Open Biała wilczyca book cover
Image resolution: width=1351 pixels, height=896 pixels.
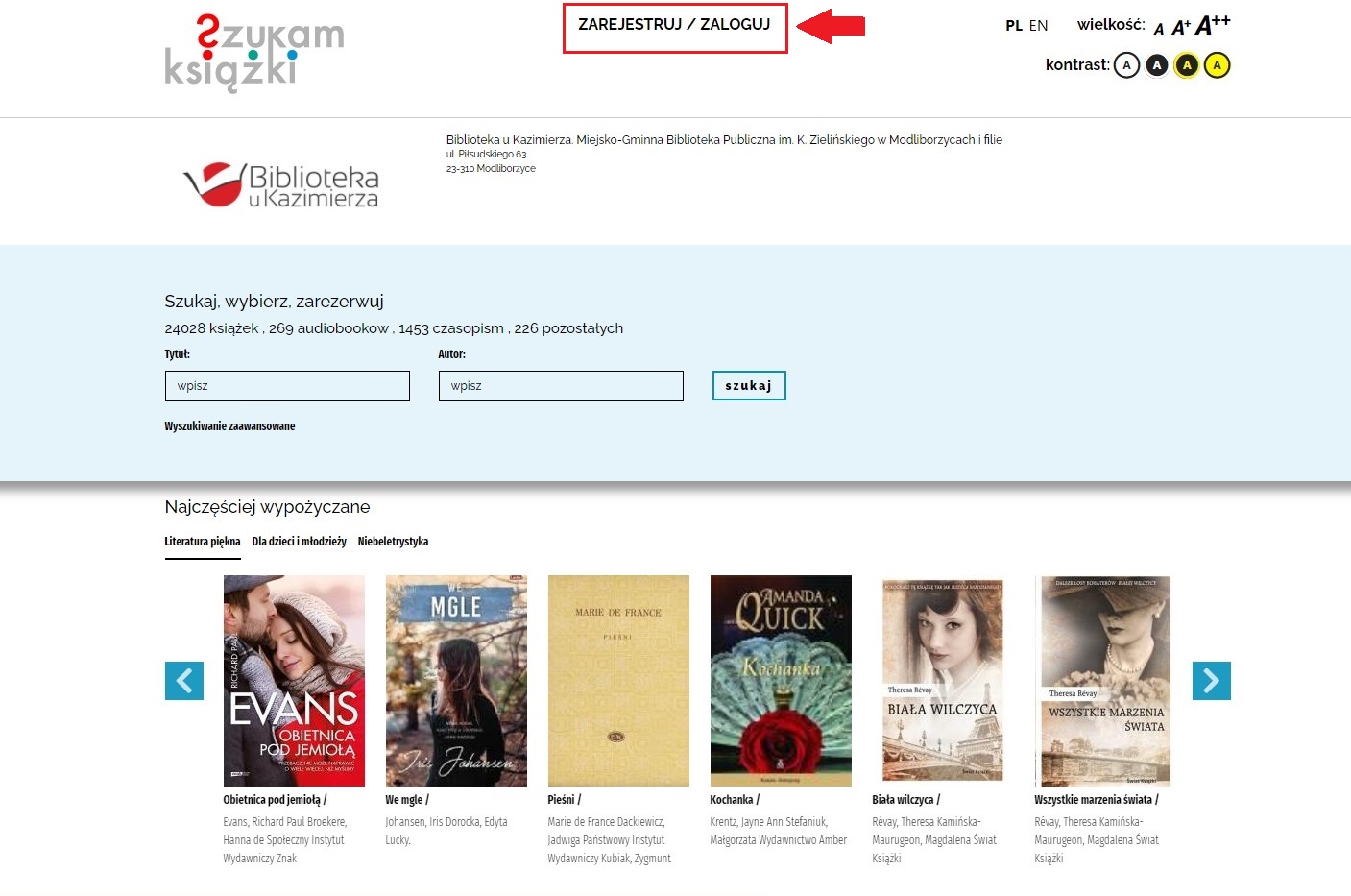click(x=943, y=681)
